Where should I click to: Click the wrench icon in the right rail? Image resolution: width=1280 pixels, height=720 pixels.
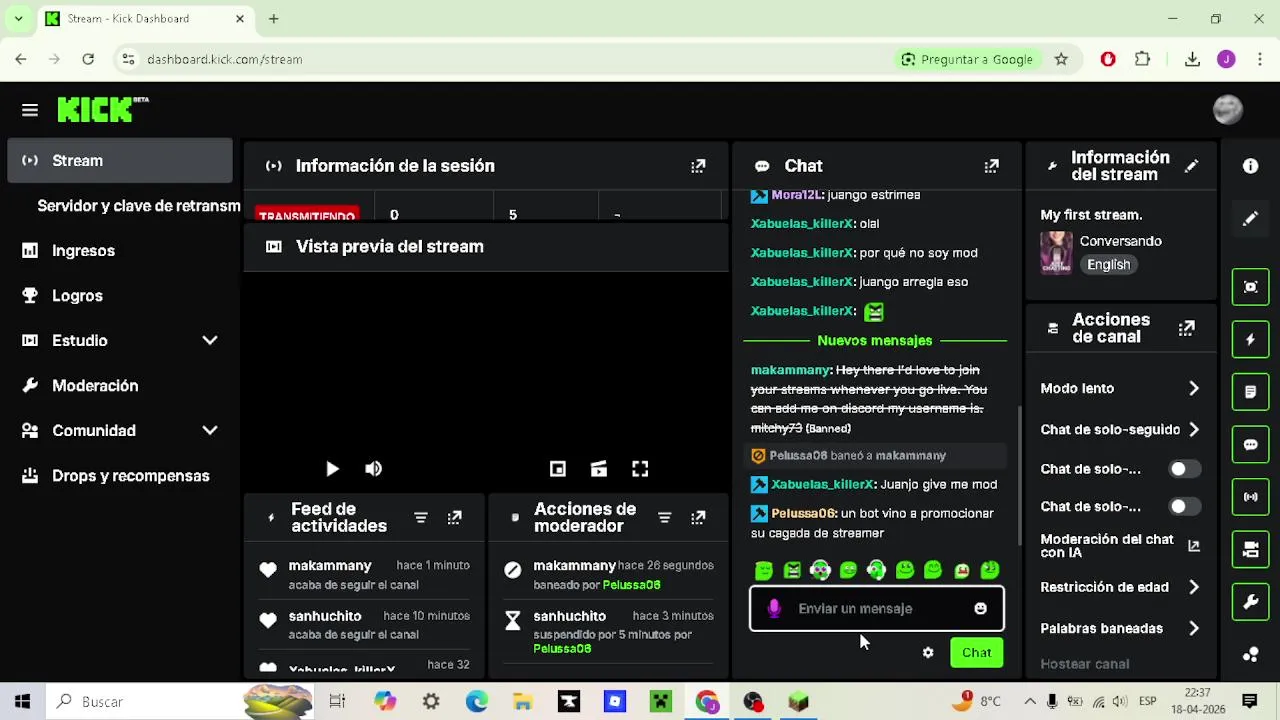(x=1250, y=602)
